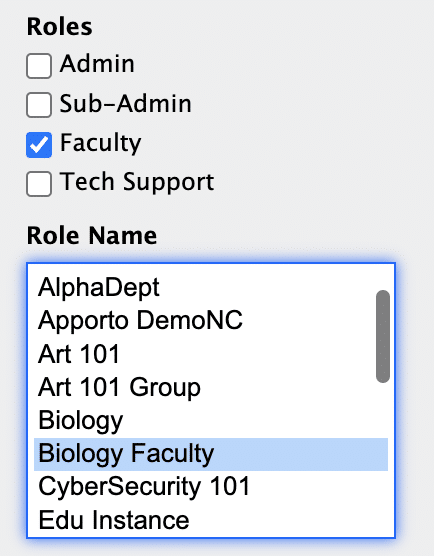Uncheck the Faculty role checkbox
Screen dimensions: 434x556
coord(39,145)
